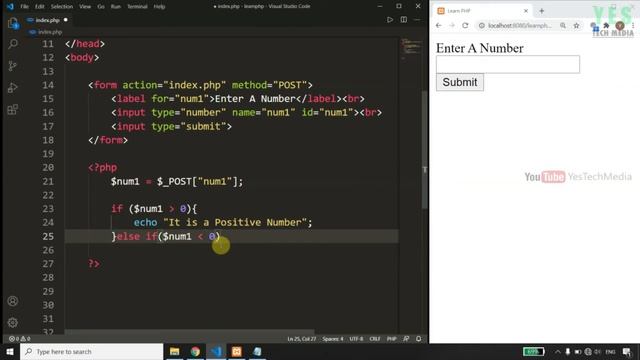Viewport: 640px width, 360px height.
Task: Open the Accounts menu in activity bar
Action: [13, 301]
